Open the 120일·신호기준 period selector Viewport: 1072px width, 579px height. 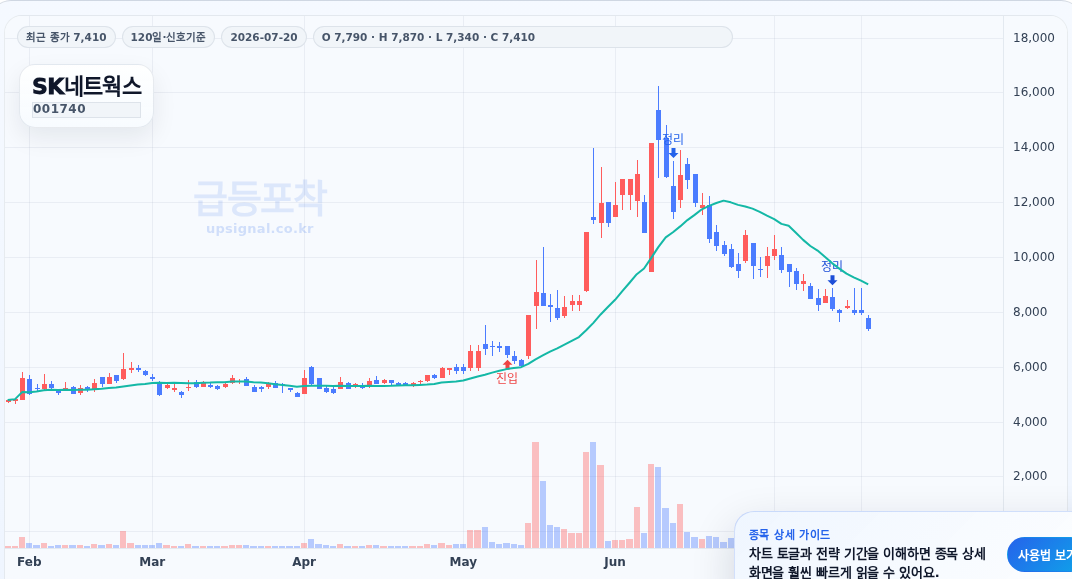(x=168, y=37)
